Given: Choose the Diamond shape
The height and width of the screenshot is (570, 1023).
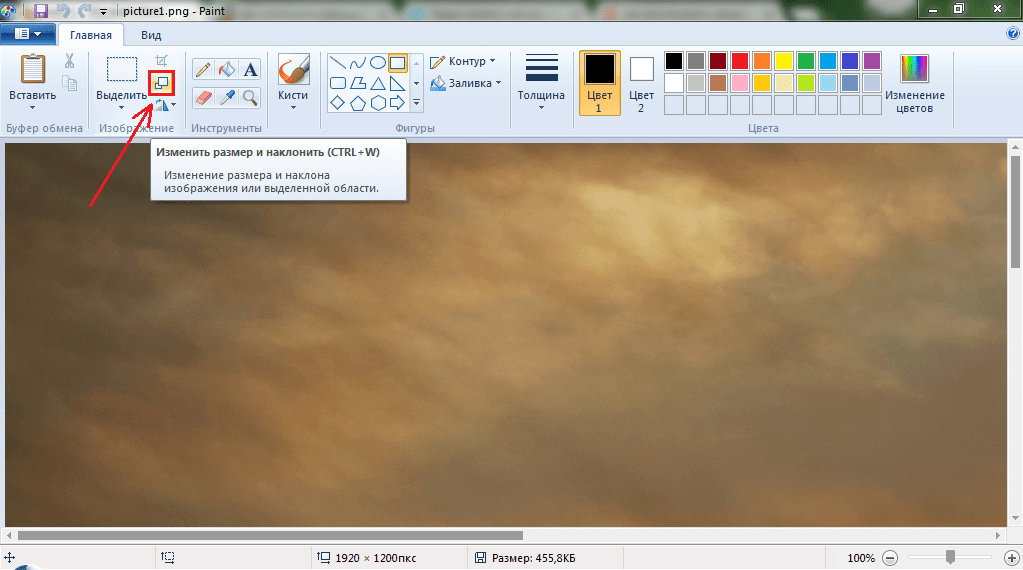Looking at the screenshot, I should 337,102.
